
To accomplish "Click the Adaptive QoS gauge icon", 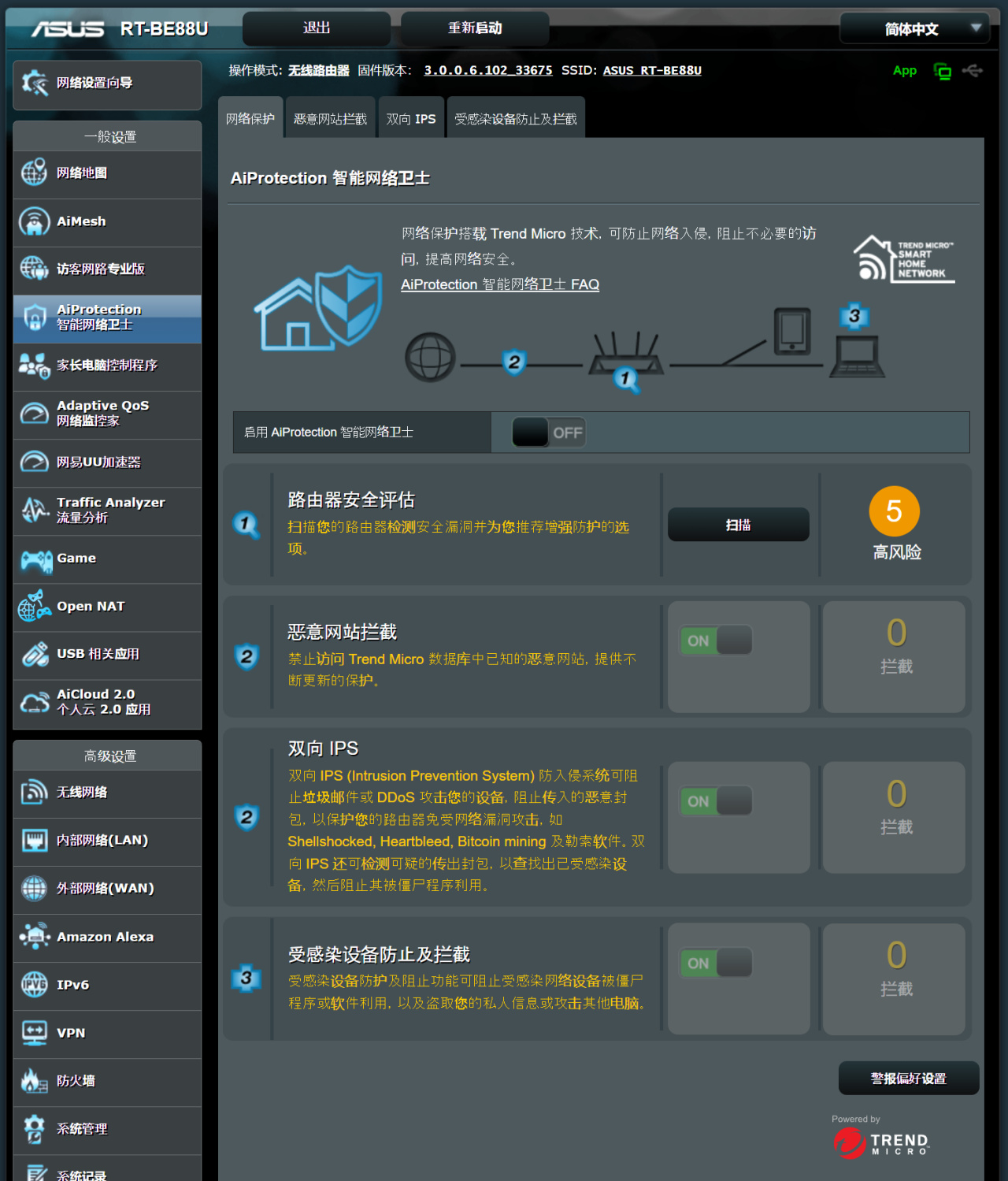I will [34, 414].
